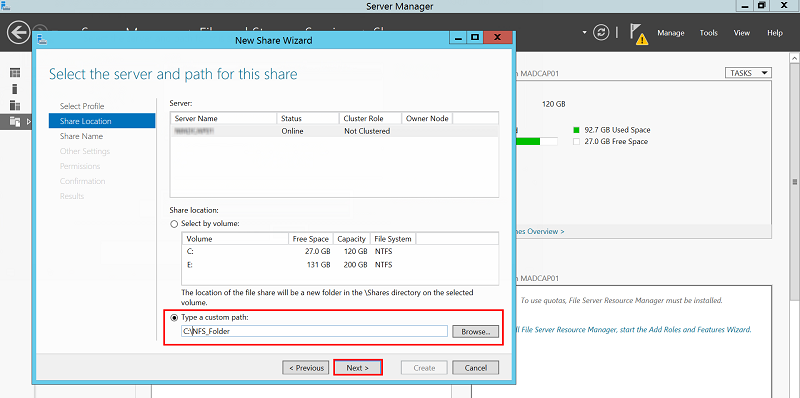Sort by Volume column header
This screenshot has width=800, height=398.
tap(235, 239)
